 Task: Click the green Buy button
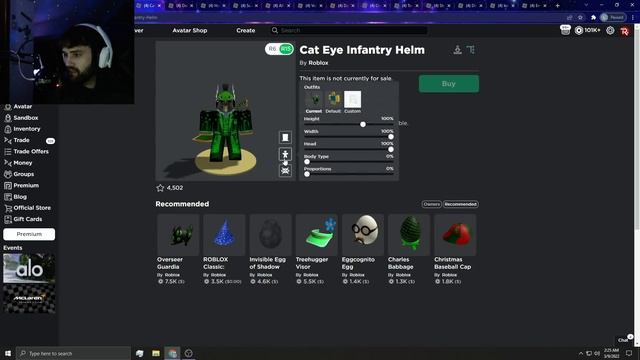(x=449, y=84)
